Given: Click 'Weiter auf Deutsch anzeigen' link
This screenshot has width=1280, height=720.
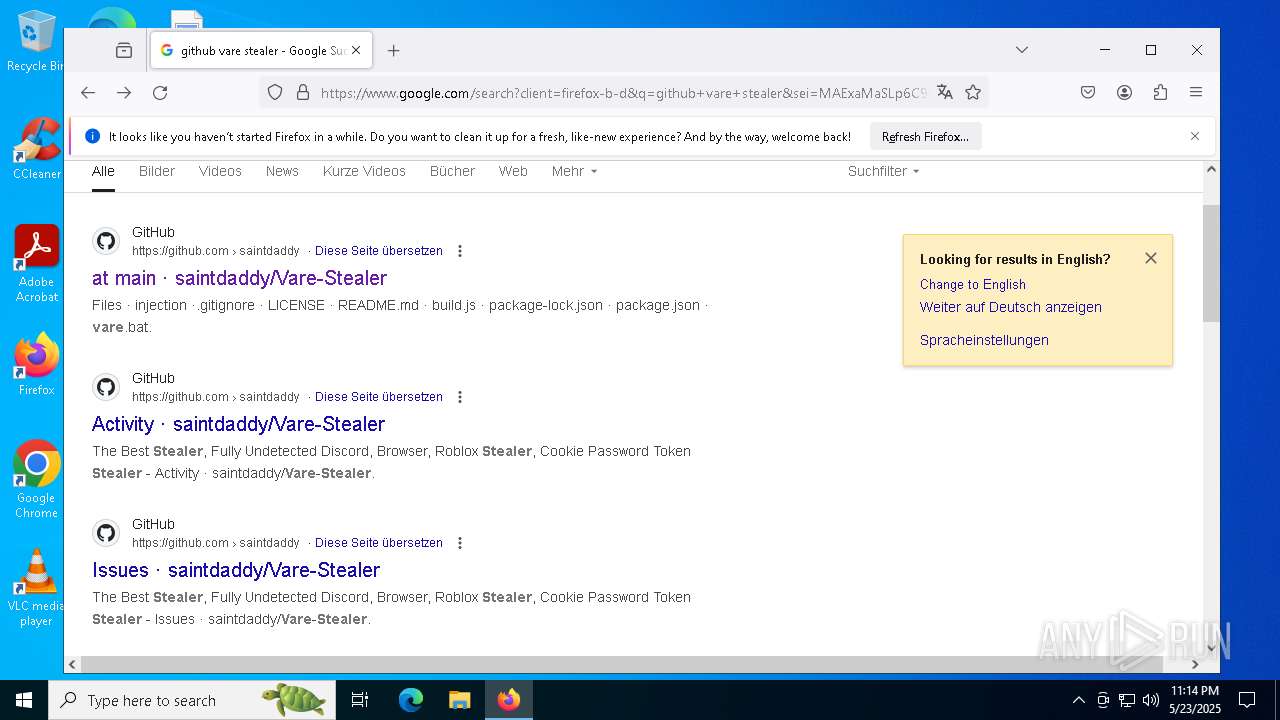Looking at the screenshot, I should 1011,307.
